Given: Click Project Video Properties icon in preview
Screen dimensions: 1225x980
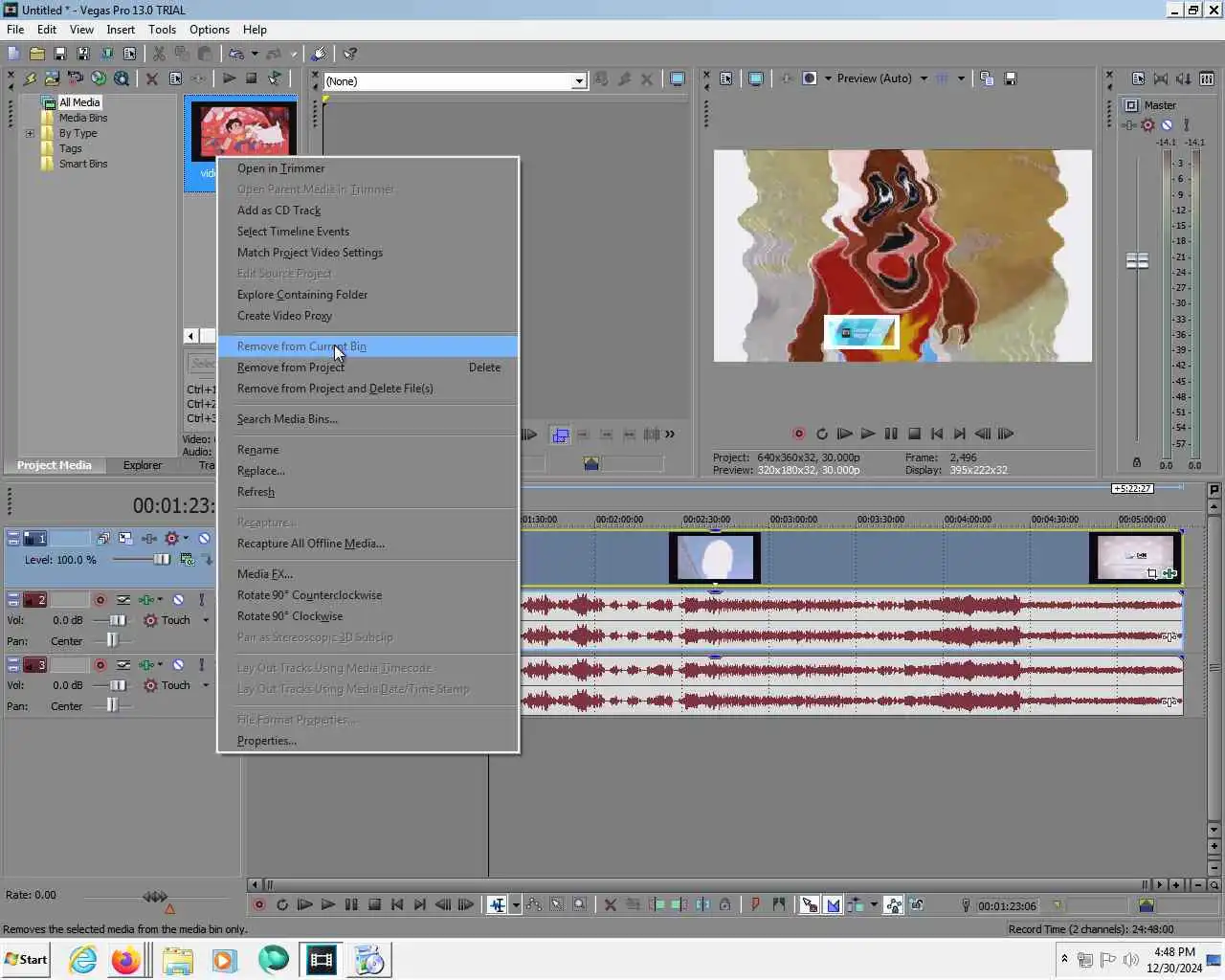Looking at the screenshot, I should pos(725,78).
